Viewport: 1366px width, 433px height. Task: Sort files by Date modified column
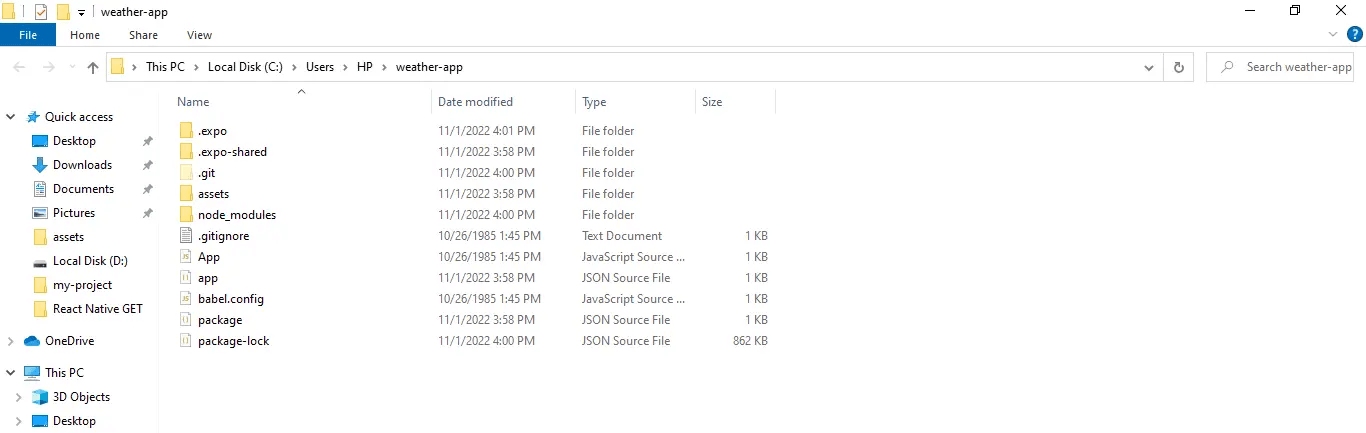475,102
